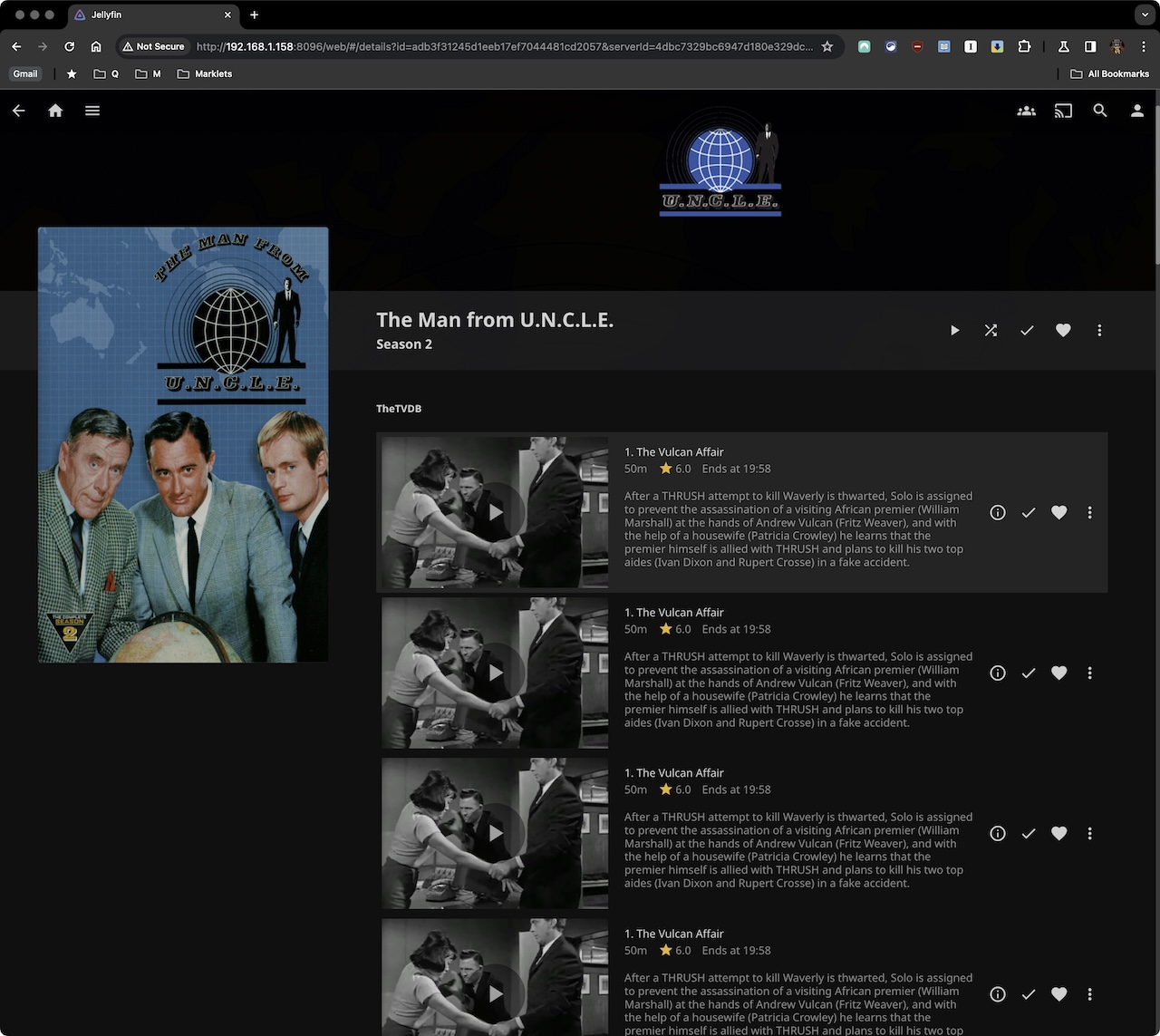Mark Season 2 as played
This screenshot has height=1036, width=1160.
point(1027,331)
